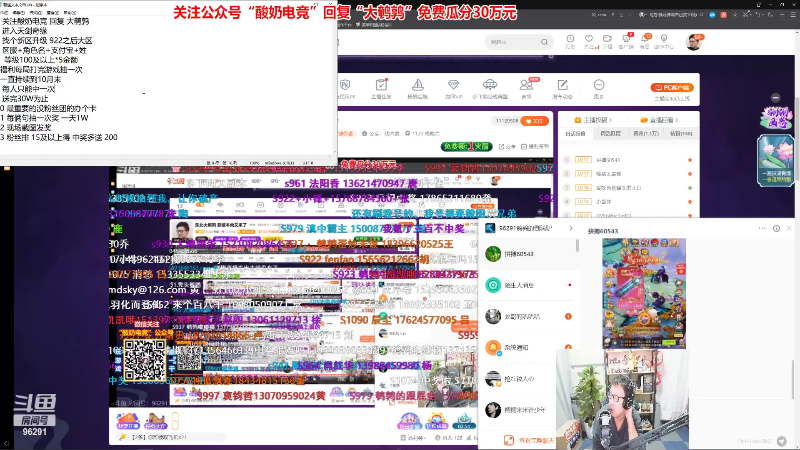Image resolution: width=800 pixels, height=450 pixels.
Task: Open the game screenshot image in chat
Action: point(644,293)
